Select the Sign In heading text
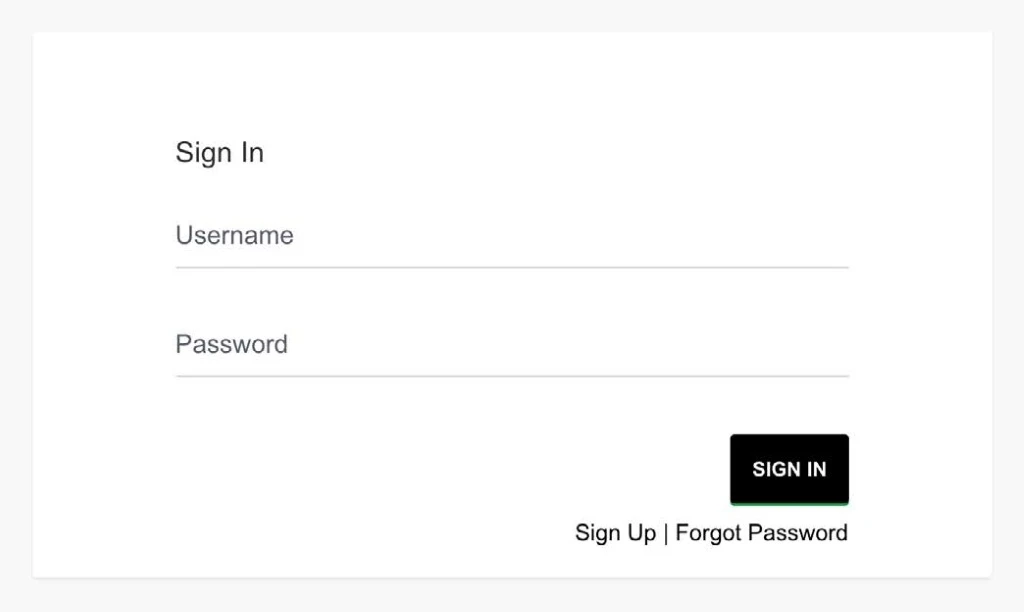1024x612 pixels. pos(219,152)
